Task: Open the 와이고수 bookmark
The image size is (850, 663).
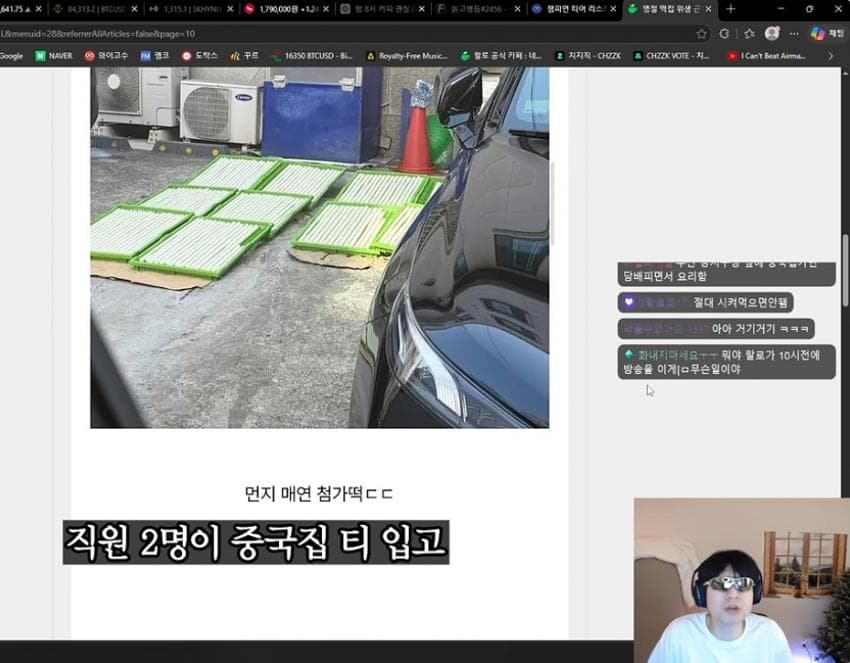Action: [106, 56]
